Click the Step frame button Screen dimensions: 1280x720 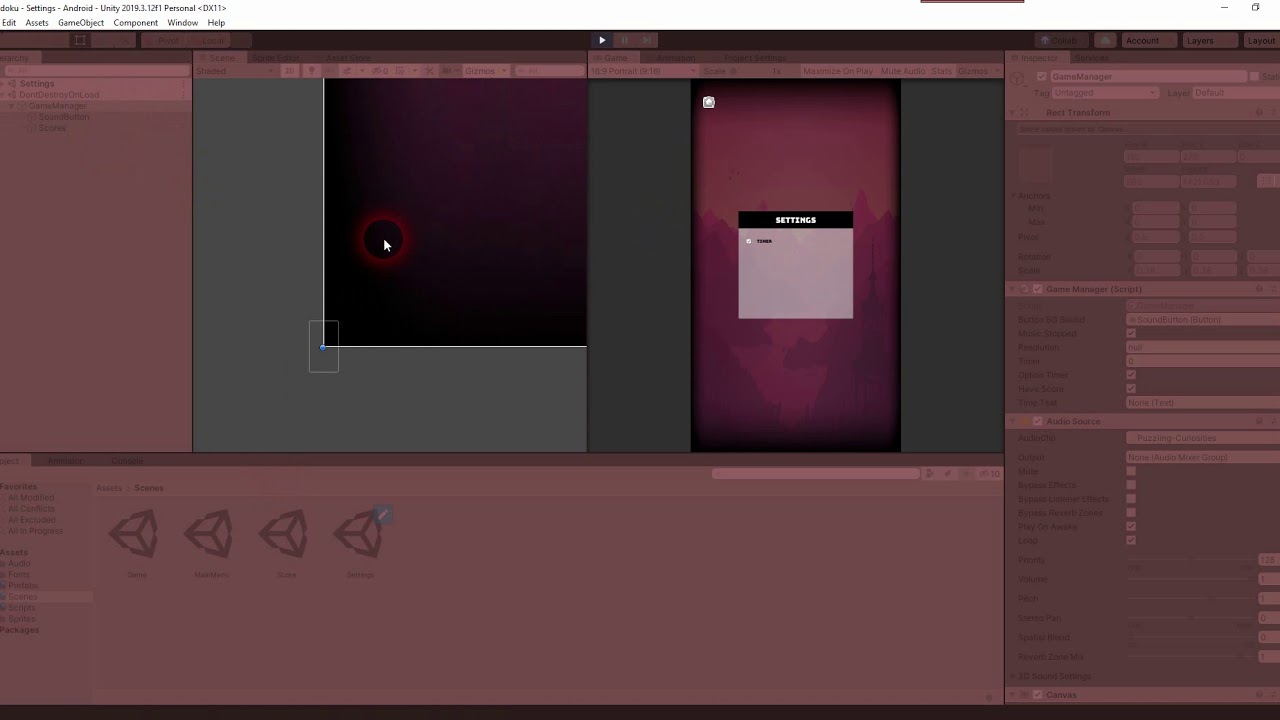647,40
